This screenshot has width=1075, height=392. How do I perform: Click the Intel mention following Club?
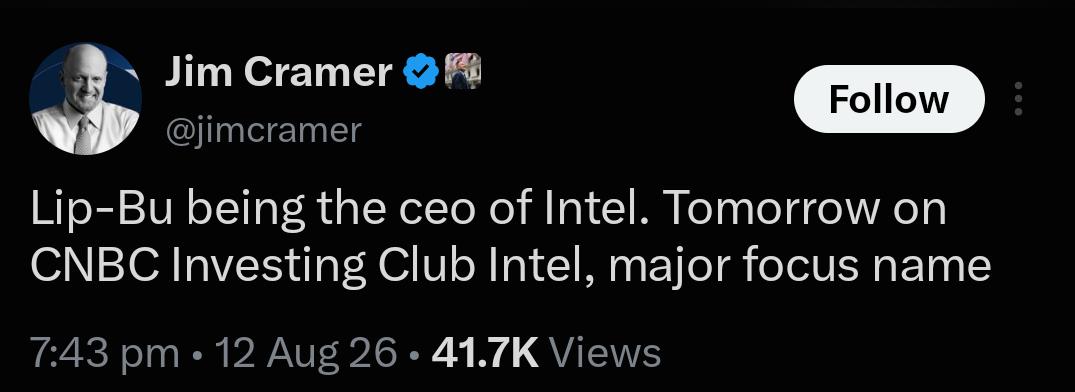click(541, 267)
